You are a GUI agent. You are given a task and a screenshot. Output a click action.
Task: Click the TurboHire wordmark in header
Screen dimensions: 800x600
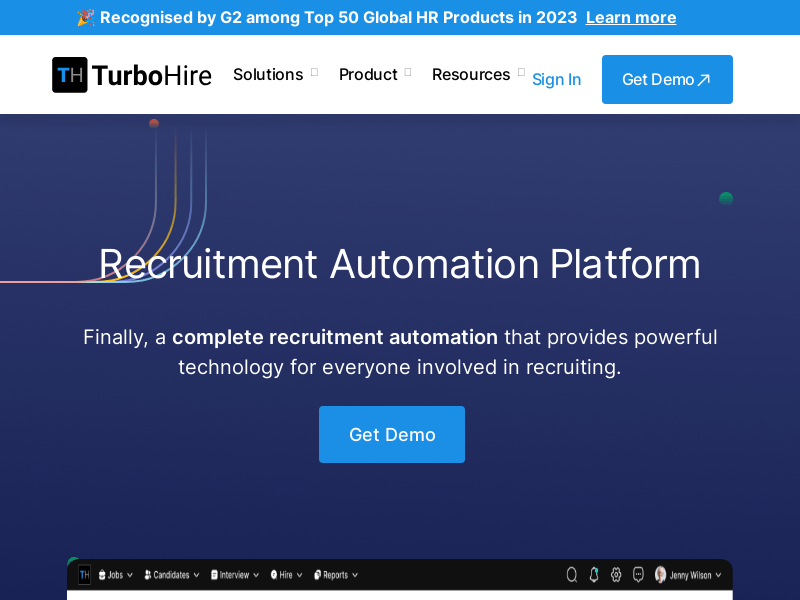152,76
